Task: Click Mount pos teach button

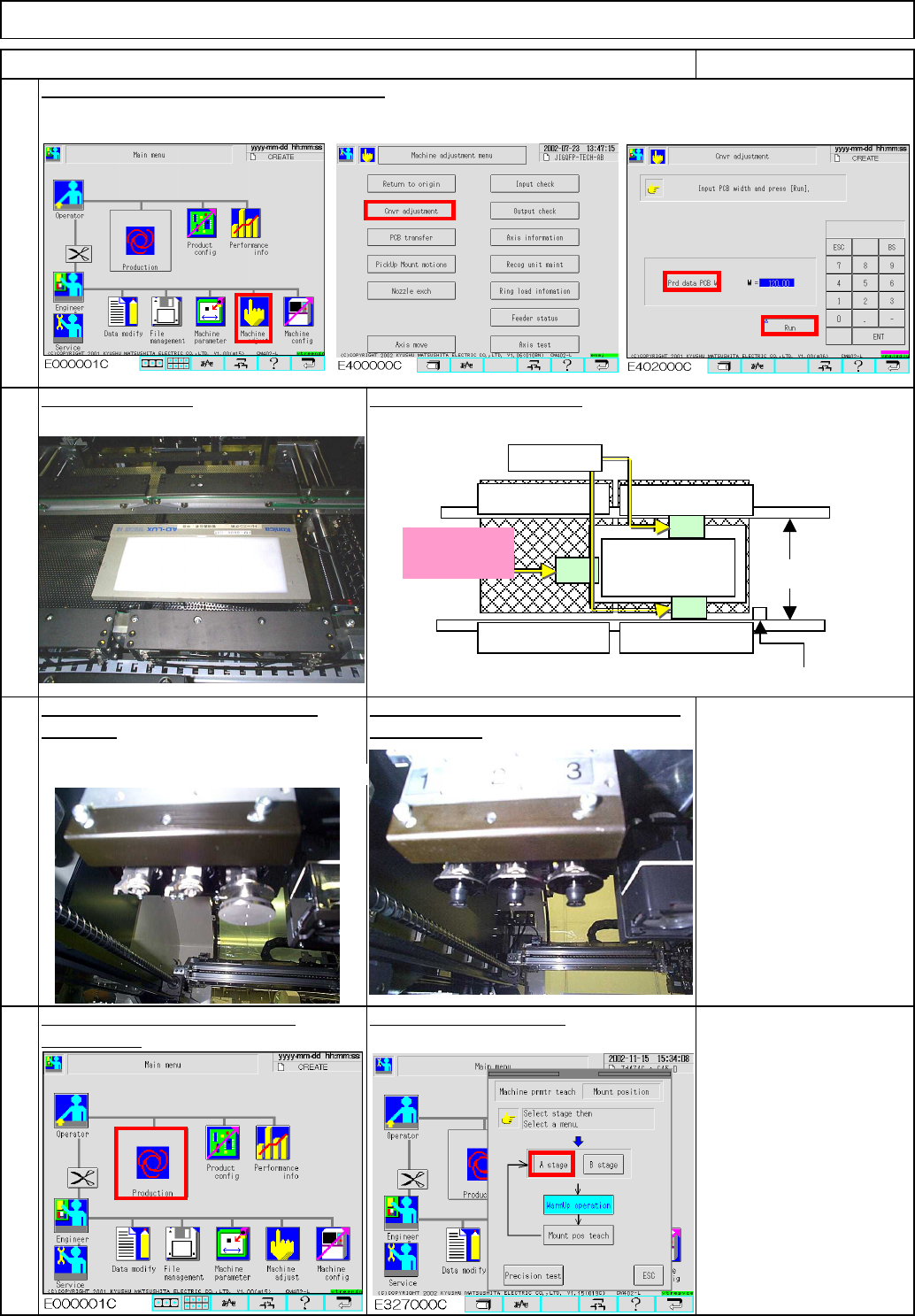Action: [579, 1235]
